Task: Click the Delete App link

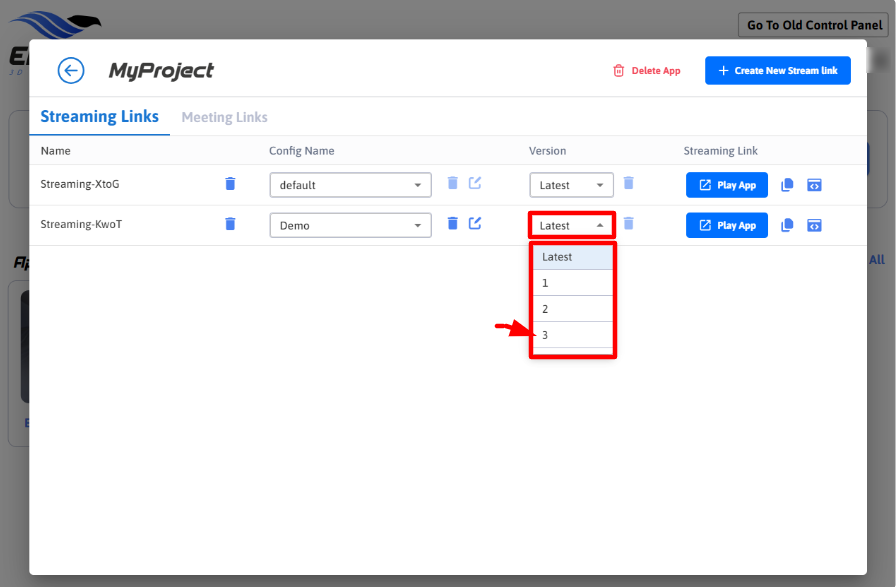Action: (647, 71)
